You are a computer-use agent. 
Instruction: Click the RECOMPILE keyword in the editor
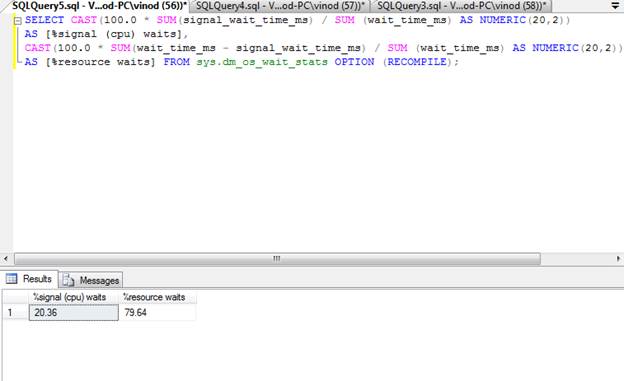pyautogui.click(x=417, y=62)
